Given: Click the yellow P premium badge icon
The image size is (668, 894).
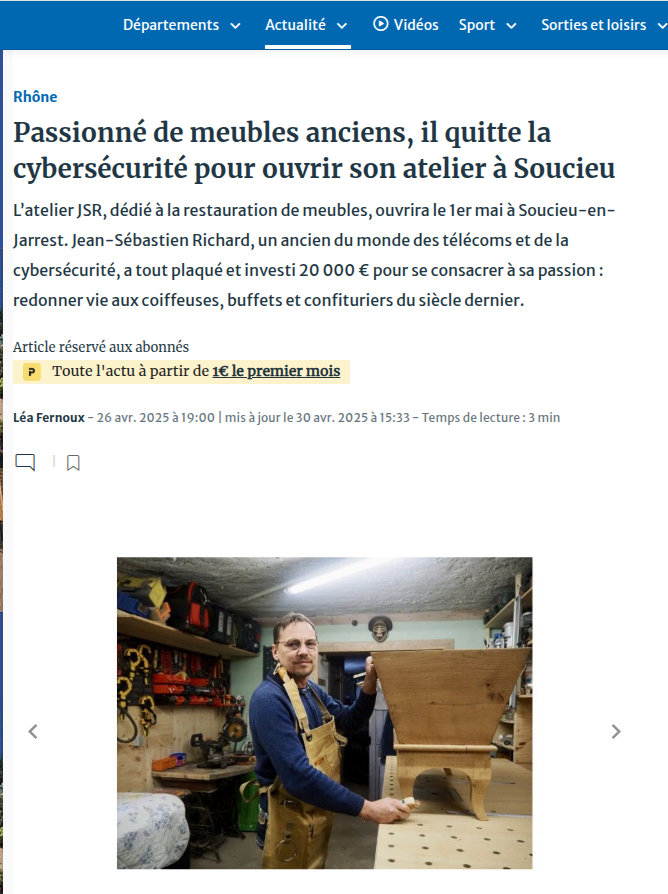Looking at the screenshot, I should pyautogui.click(x=31, y=372).
